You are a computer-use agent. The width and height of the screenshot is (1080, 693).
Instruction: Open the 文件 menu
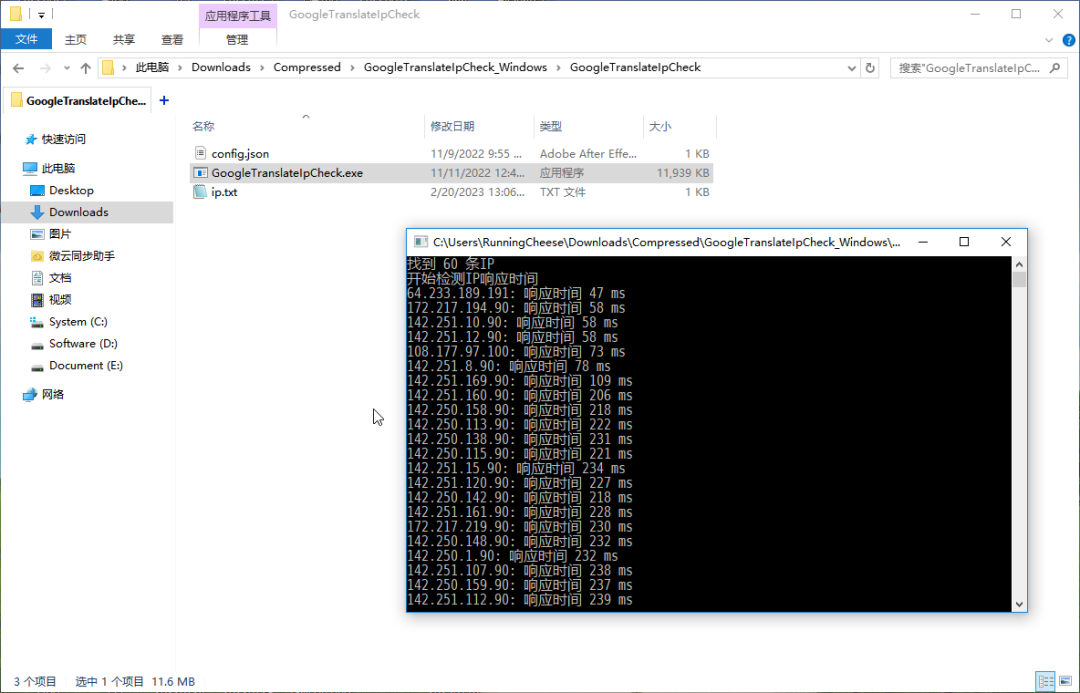pos(26,39)
